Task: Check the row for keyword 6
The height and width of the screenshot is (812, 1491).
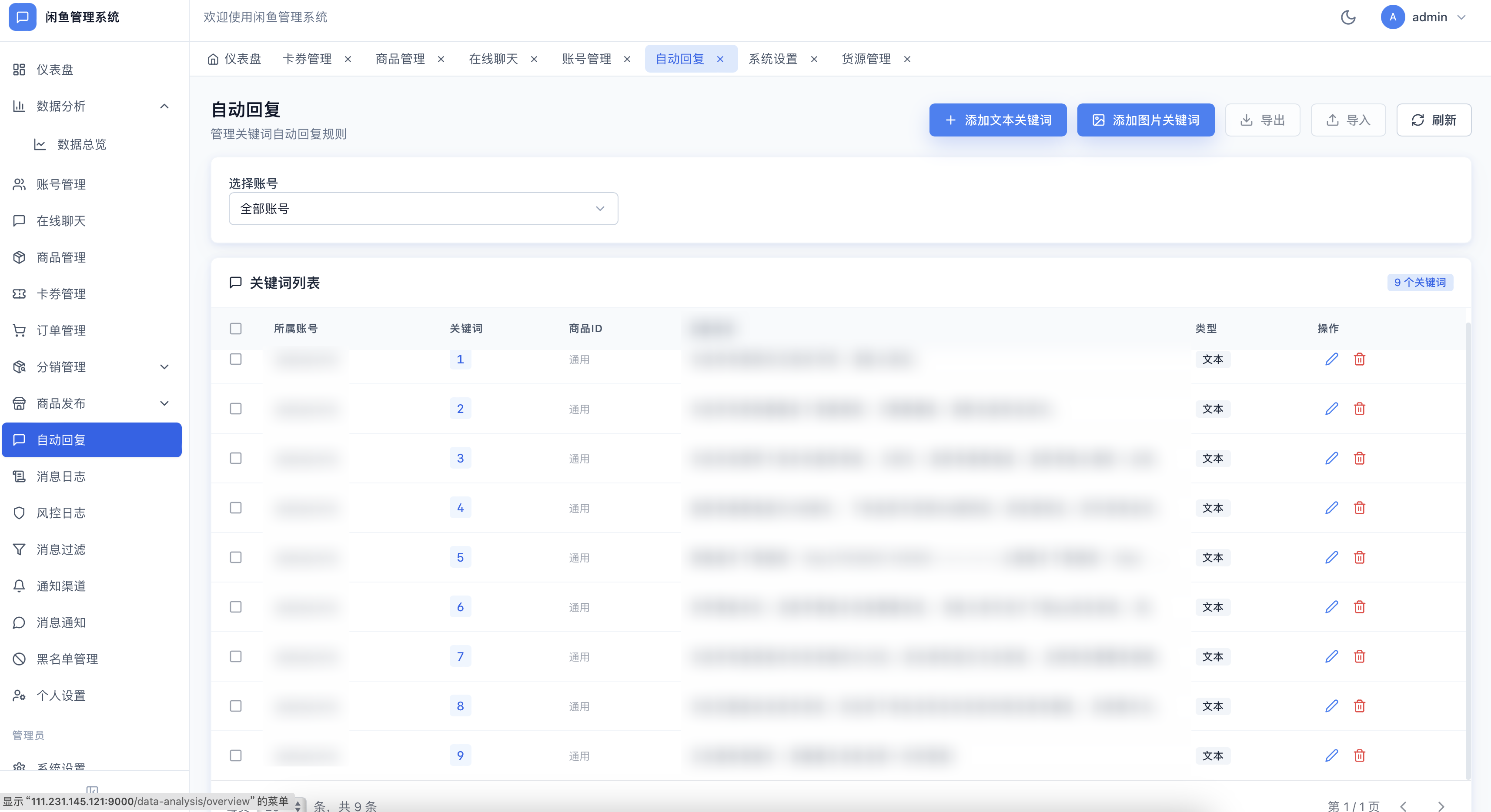Action: [x=236, y=607]
